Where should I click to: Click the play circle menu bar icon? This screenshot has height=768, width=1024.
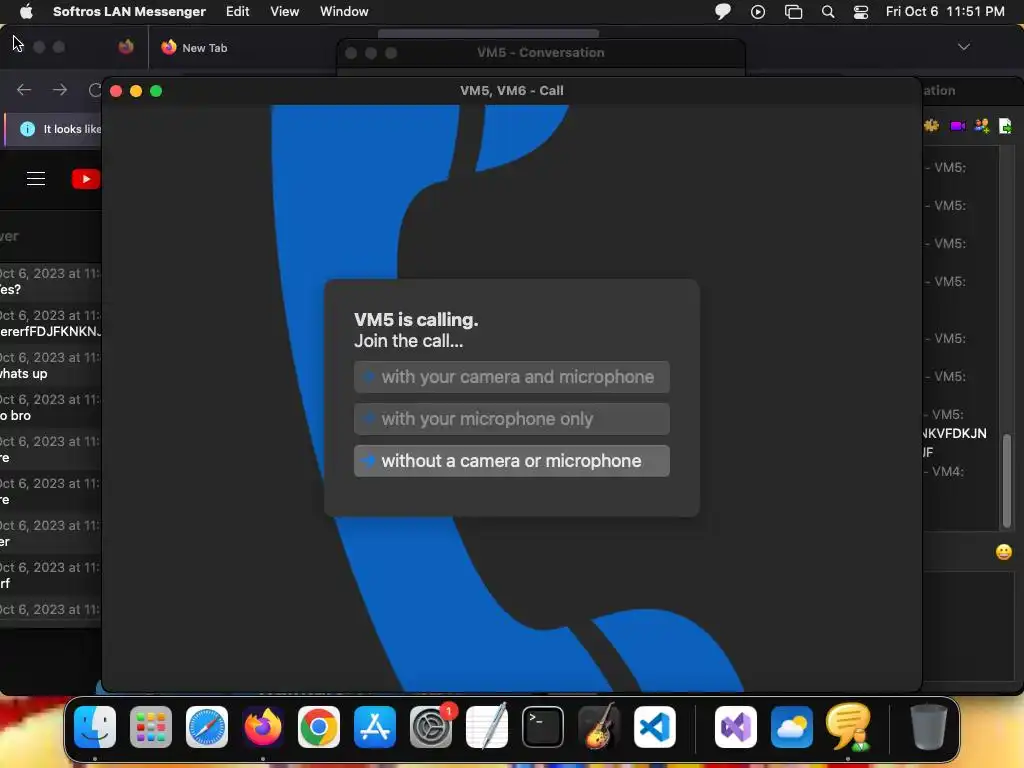tap(758, 12)
